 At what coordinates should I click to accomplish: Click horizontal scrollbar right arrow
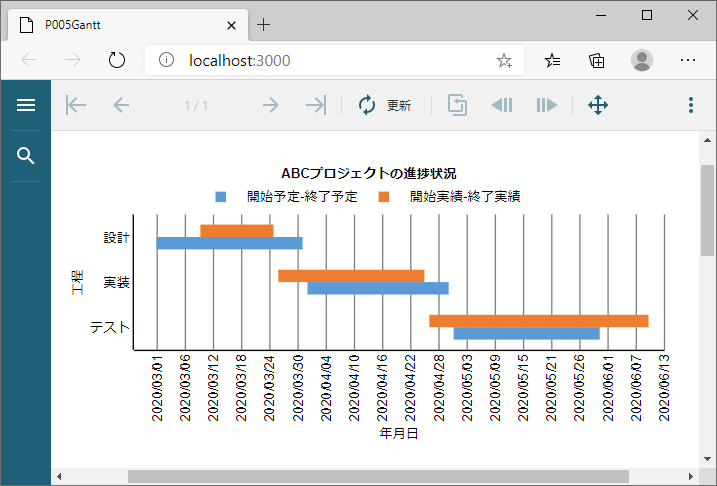691,476
